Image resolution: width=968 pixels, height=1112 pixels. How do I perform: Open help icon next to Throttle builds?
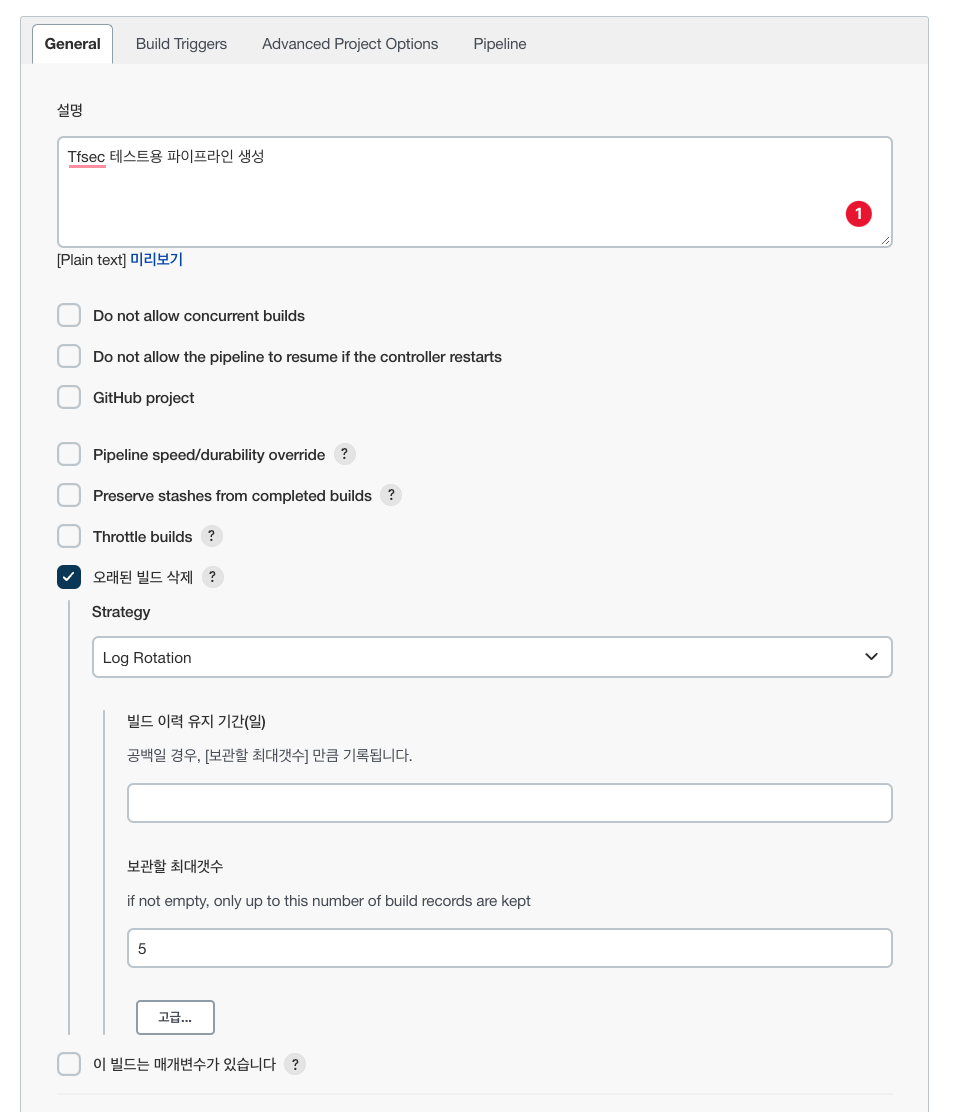pyautogui.click(x=211, y=536)
